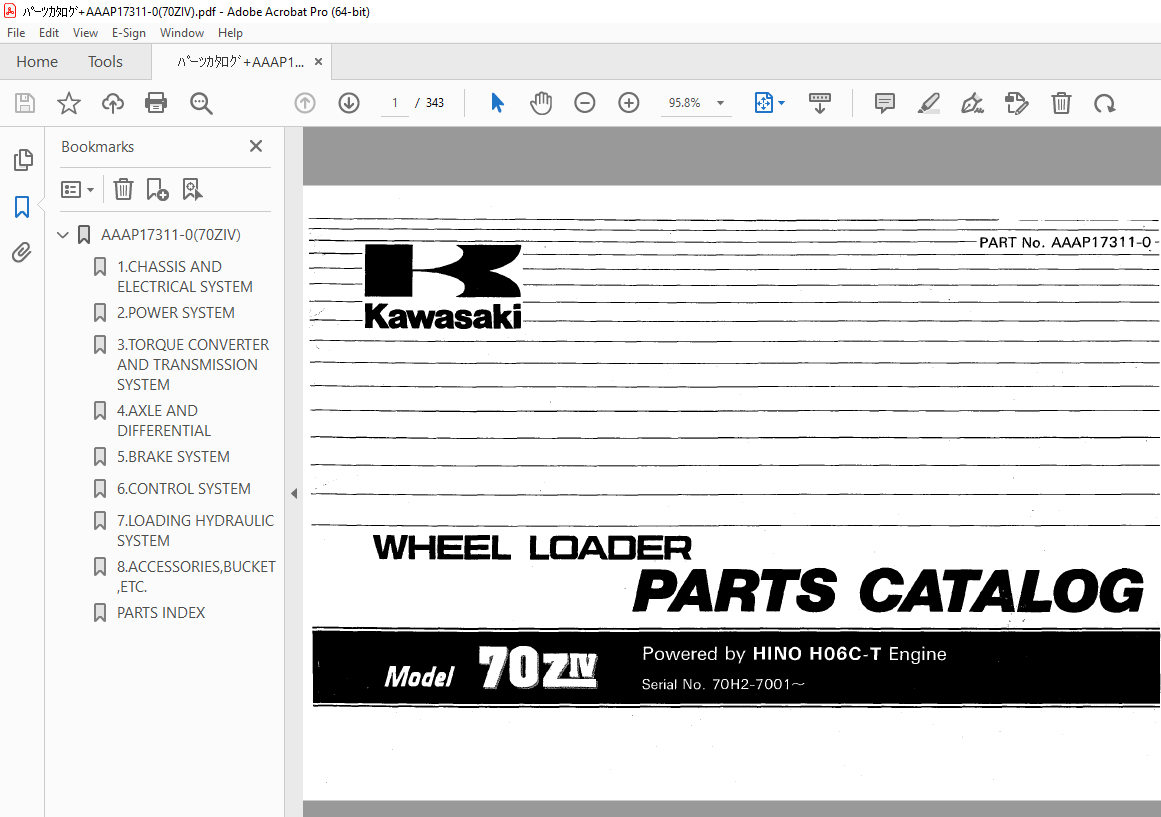Switch to the Tools tab
The width and height of the screenshot is (1161, 817).
tap(105, 61)
